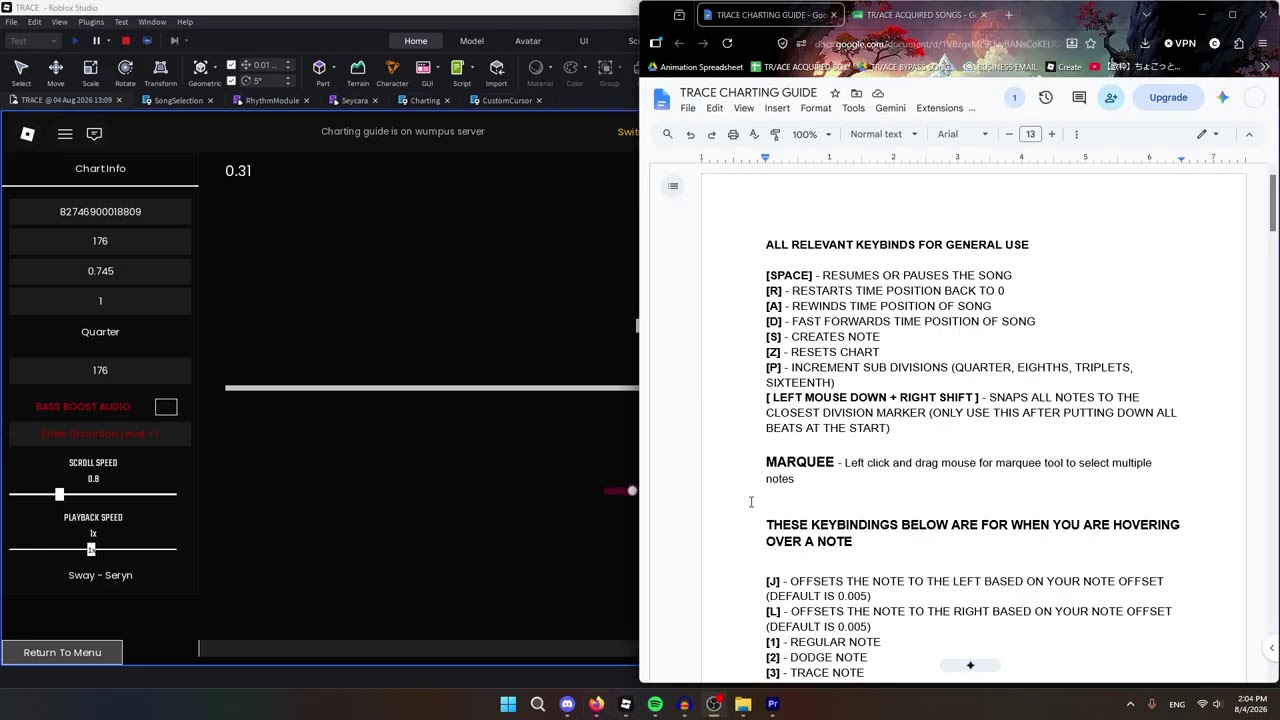Show document outline icon in Docs
This screenshot has width=1280, height=720.
click(673, 186)
